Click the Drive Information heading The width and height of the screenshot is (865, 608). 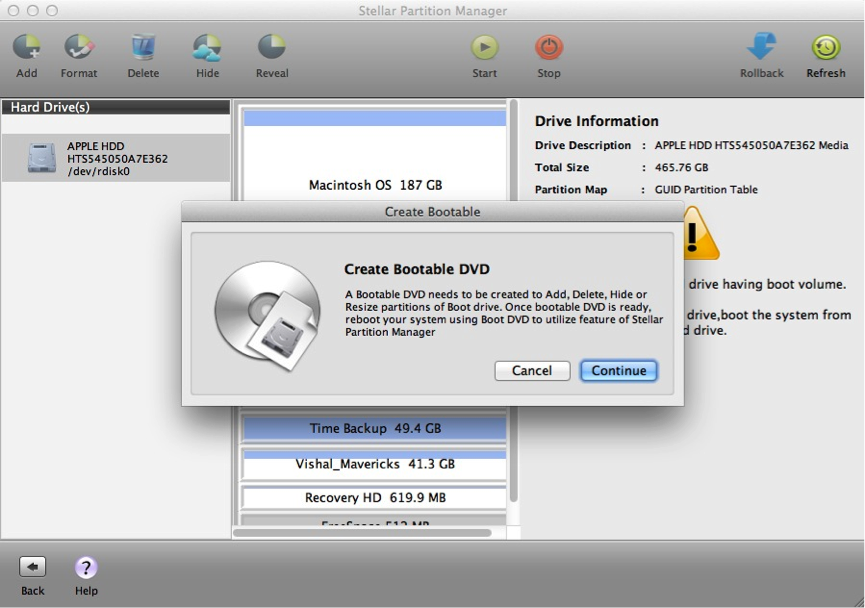click(x=596, y=121)
